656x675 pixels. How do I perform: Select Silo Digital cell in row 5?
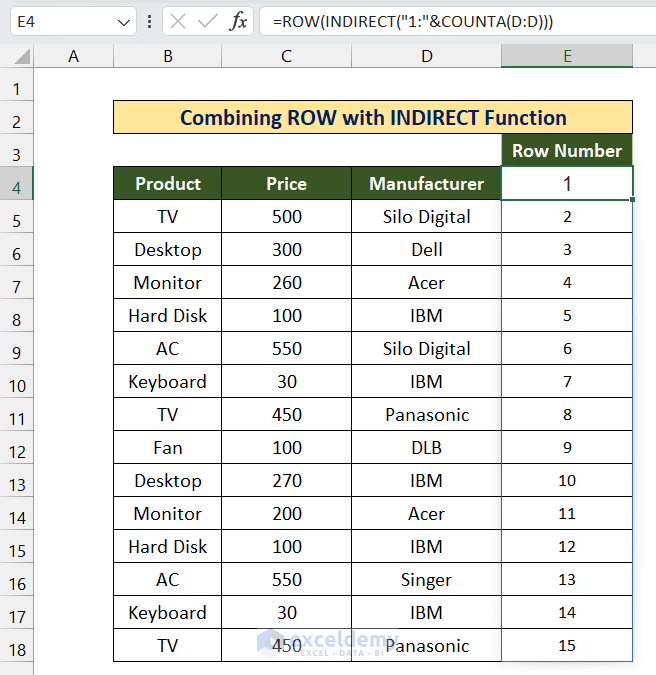(427, 217)
